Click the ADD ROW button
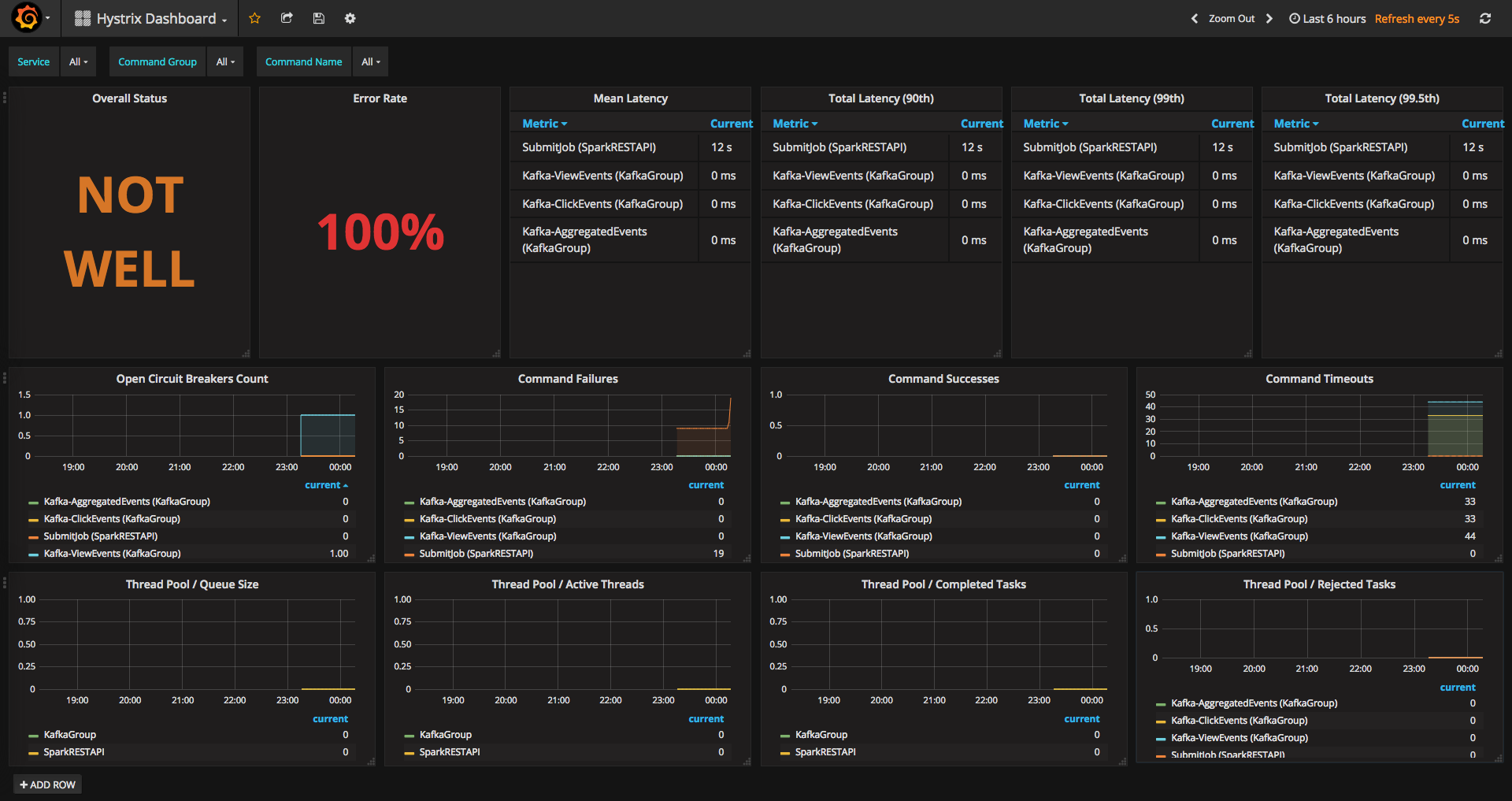Viewport: 1512px width, 801px height. pos(47,784)
